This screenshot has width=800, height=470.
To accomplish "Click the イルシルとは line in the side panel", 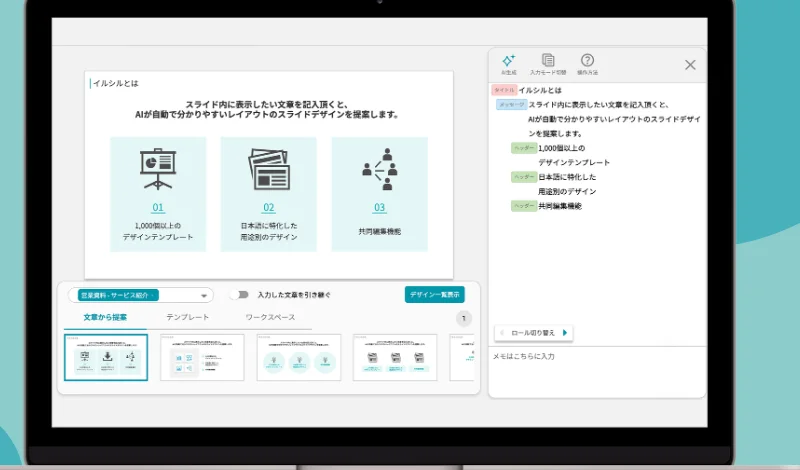I will (x=540, y=90).
